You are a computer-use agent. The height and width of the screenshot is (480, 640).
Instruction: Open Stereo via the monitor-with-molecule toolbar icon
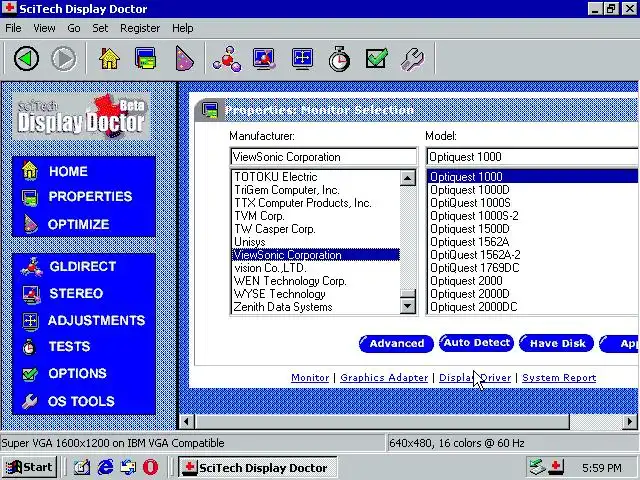(264, 59)
